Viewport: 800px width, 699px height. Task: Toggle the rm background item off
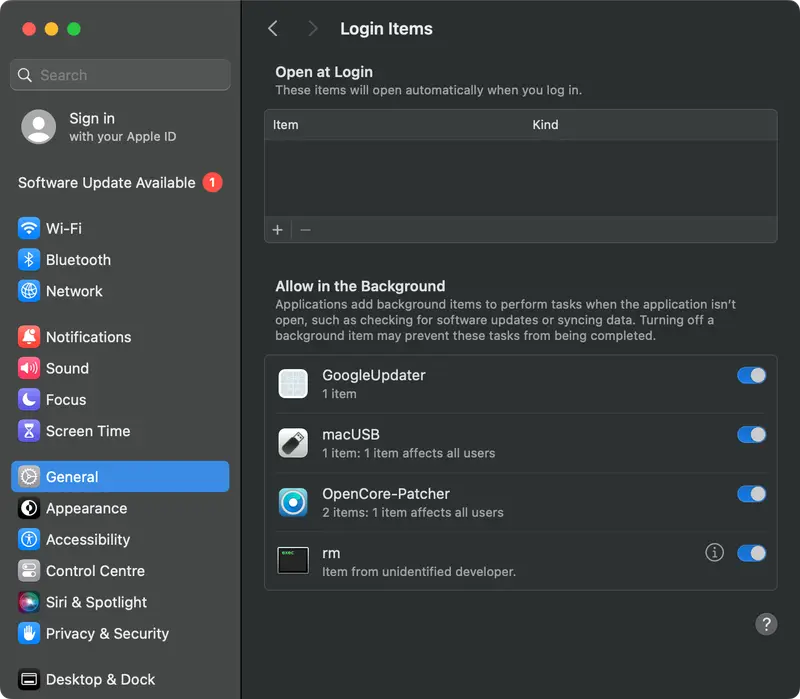(x=751, y=552)
